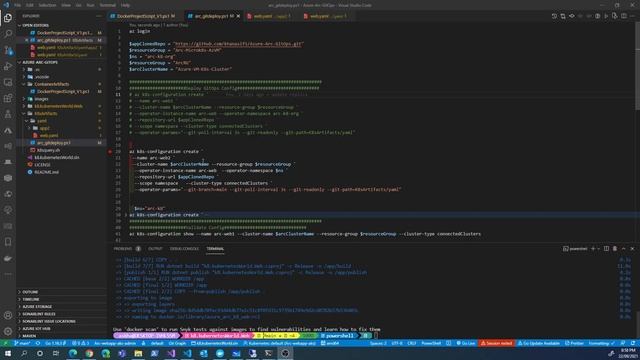Open the Explorer view in activity bar
Image resolution: width=640 pixels, height=360 pixels.
[8, 18]
